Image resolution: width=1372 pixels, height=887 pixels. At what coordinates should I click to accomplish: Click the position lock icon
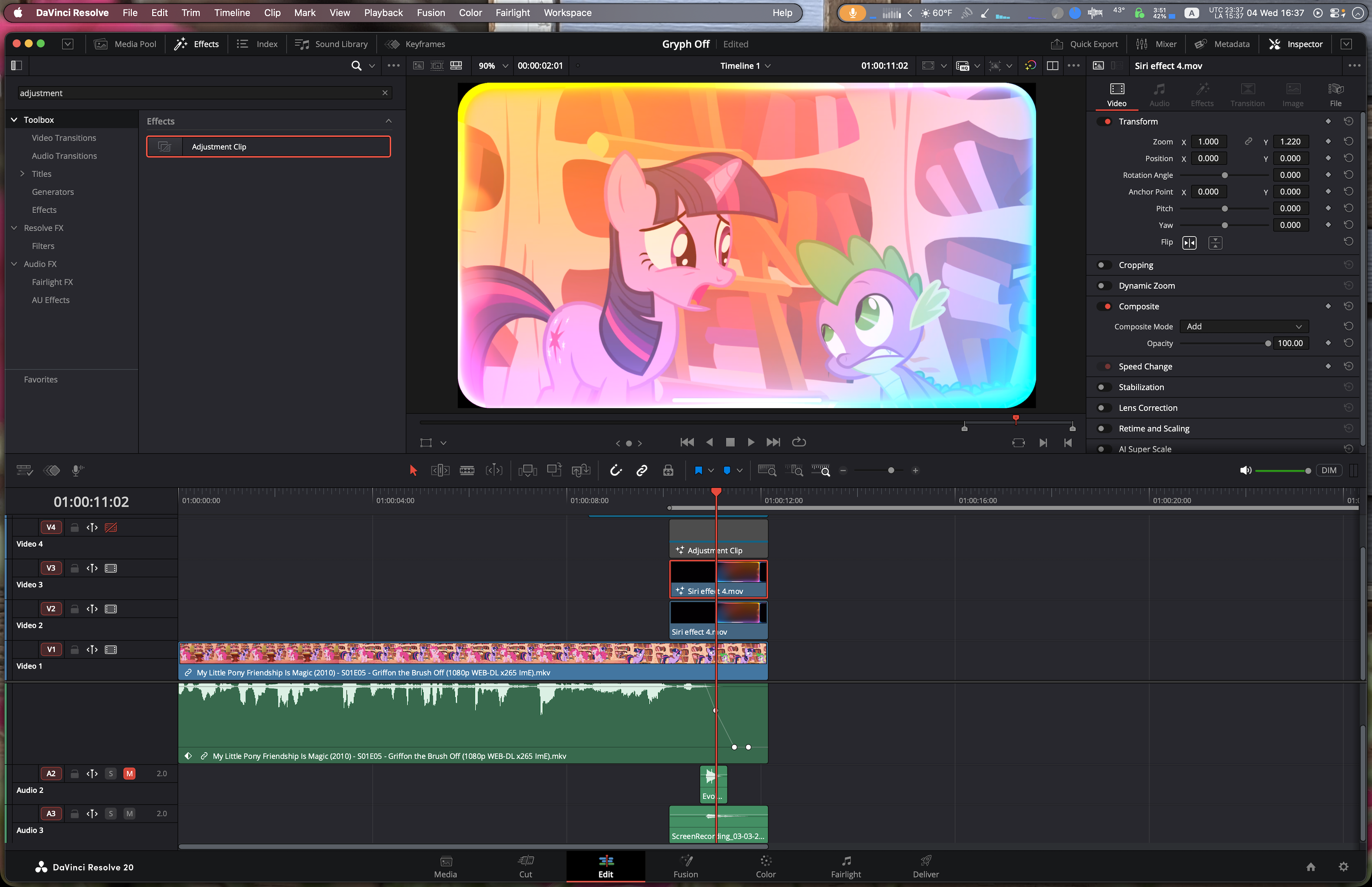(668, 471)
